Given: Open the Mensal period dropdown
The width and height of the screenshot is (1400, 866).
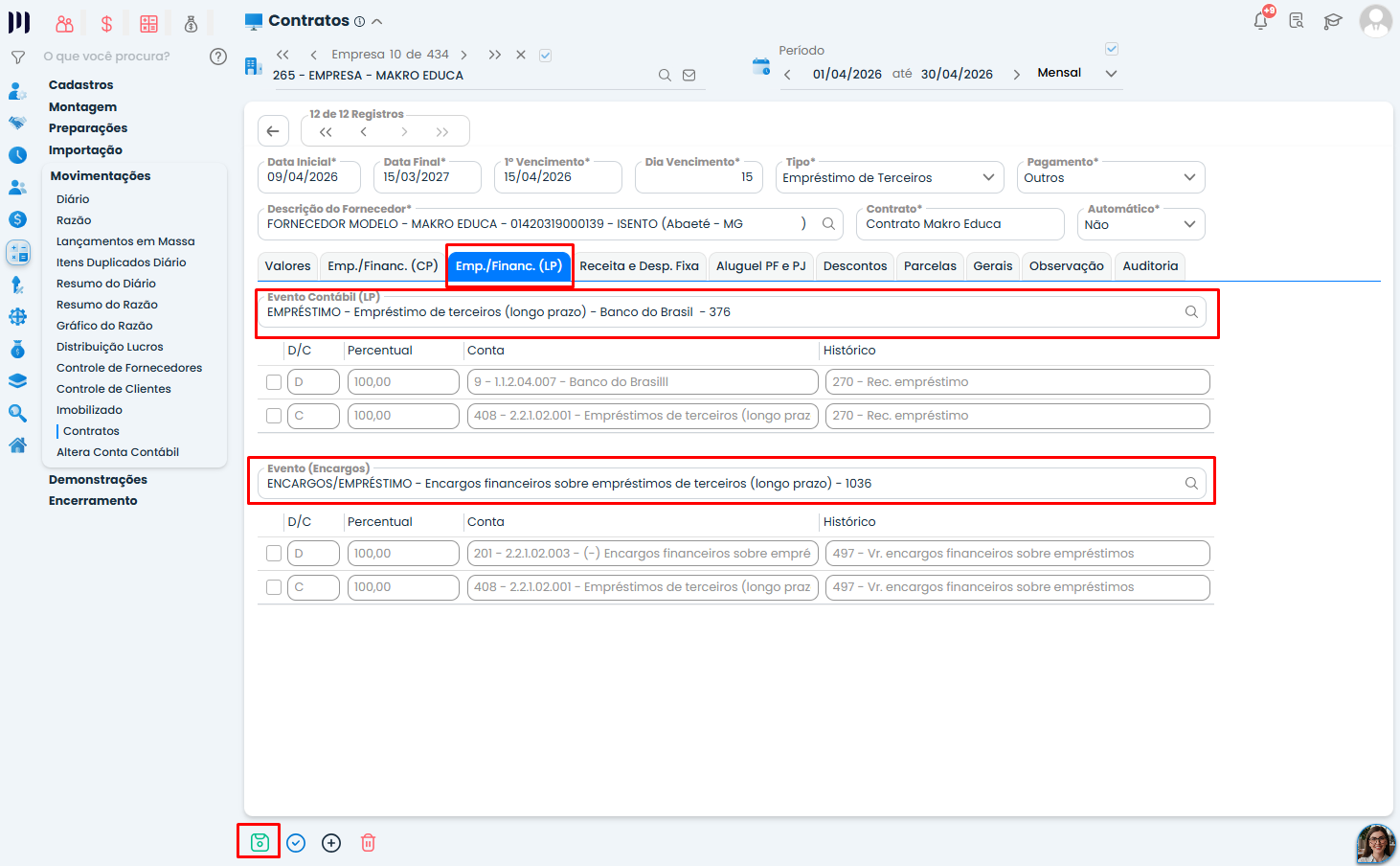Looking at the screenshot, I should [1078, 73].
